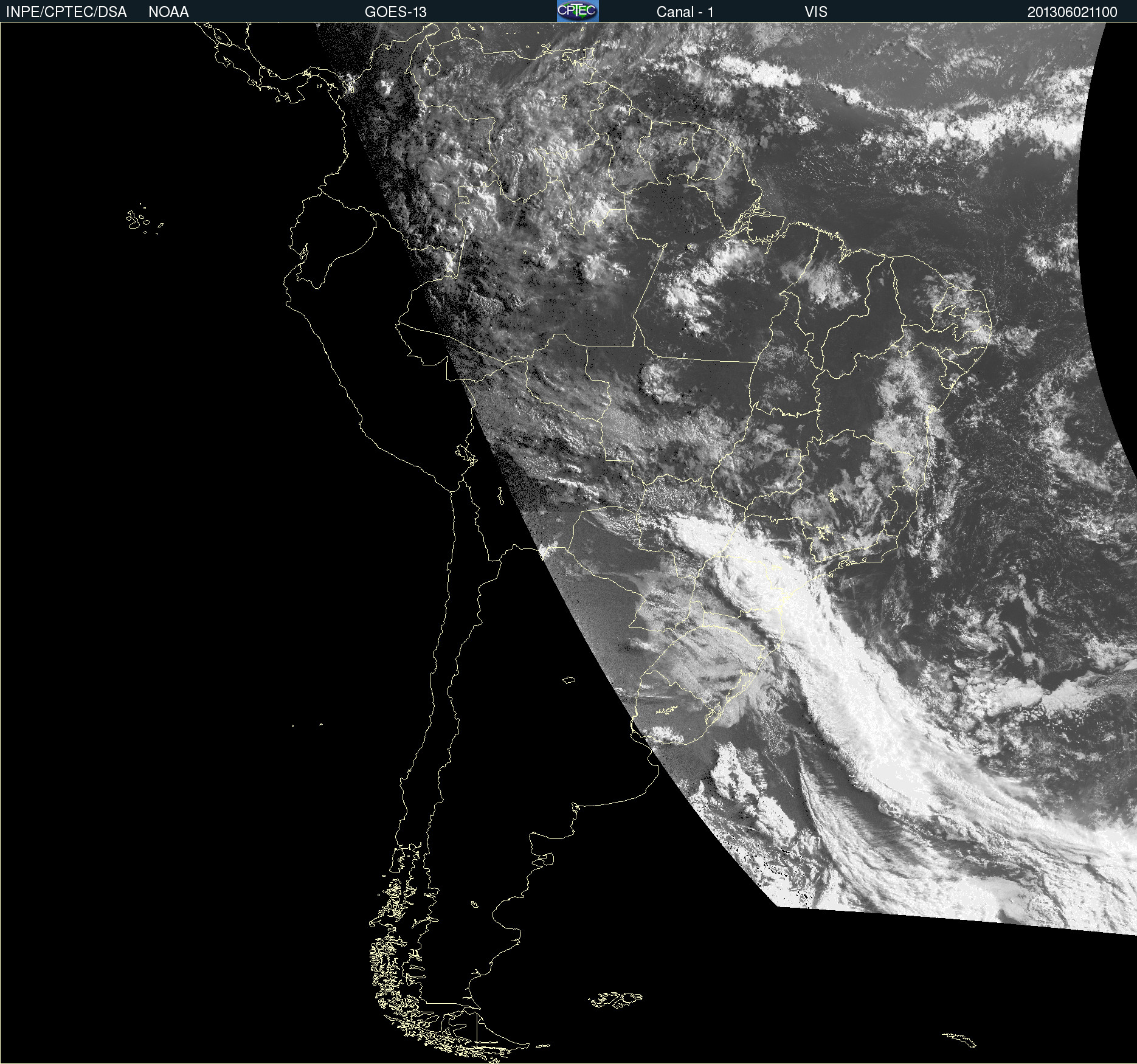Click the CPTEC logo in the header
Viewport: 1137px width, 1064px height.
pos(578,11)
